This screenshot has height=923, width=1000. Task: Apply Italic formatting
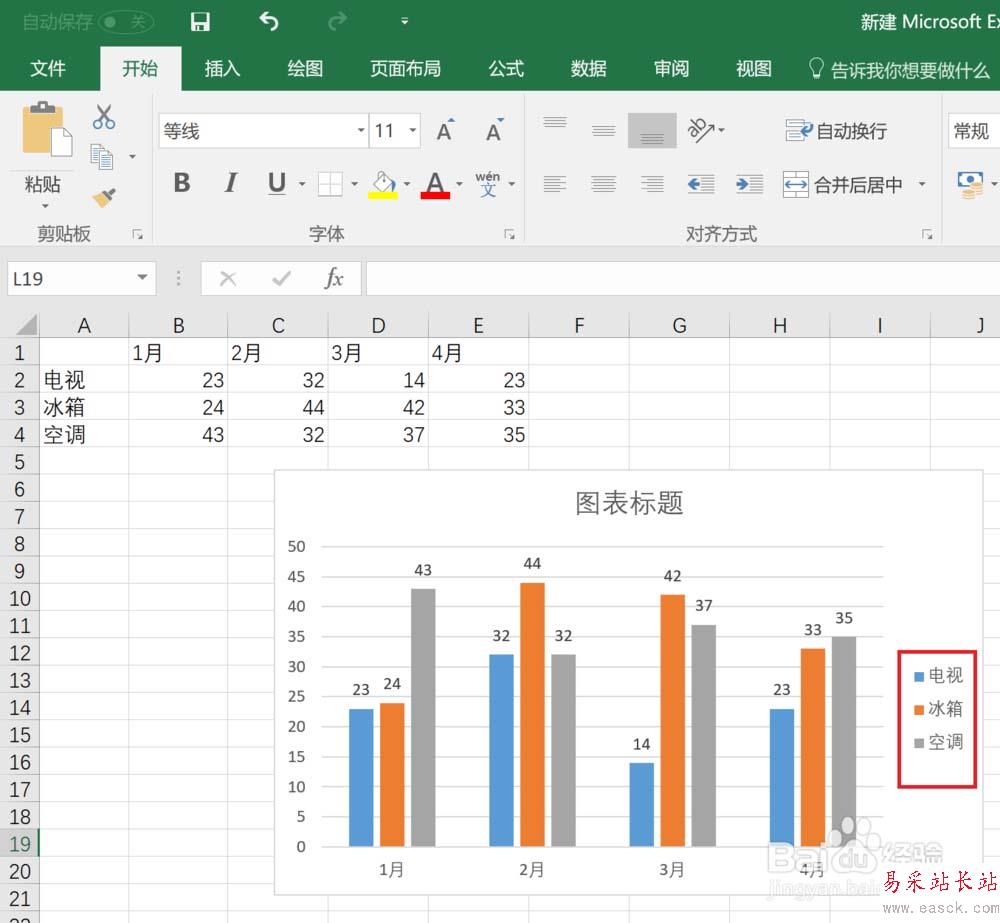tap(230, 183)
